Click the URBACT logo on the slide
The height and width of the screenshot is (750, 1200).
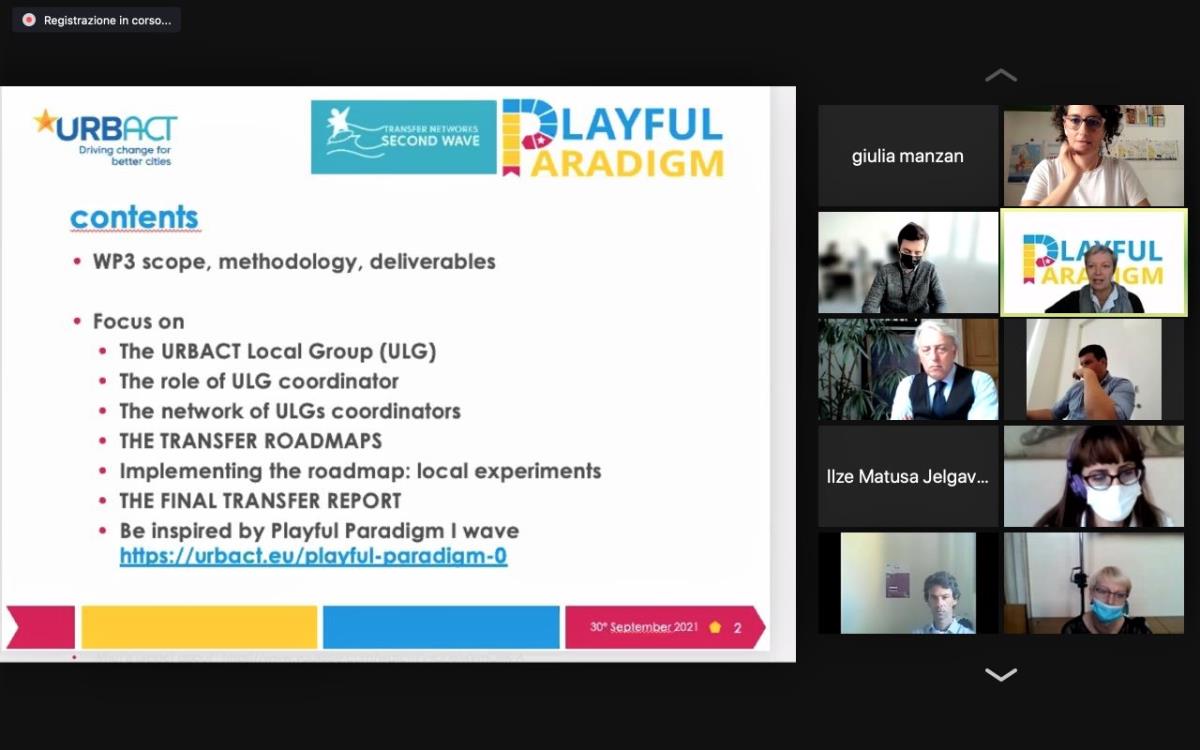pyautogui.click(x=106, y=136)
